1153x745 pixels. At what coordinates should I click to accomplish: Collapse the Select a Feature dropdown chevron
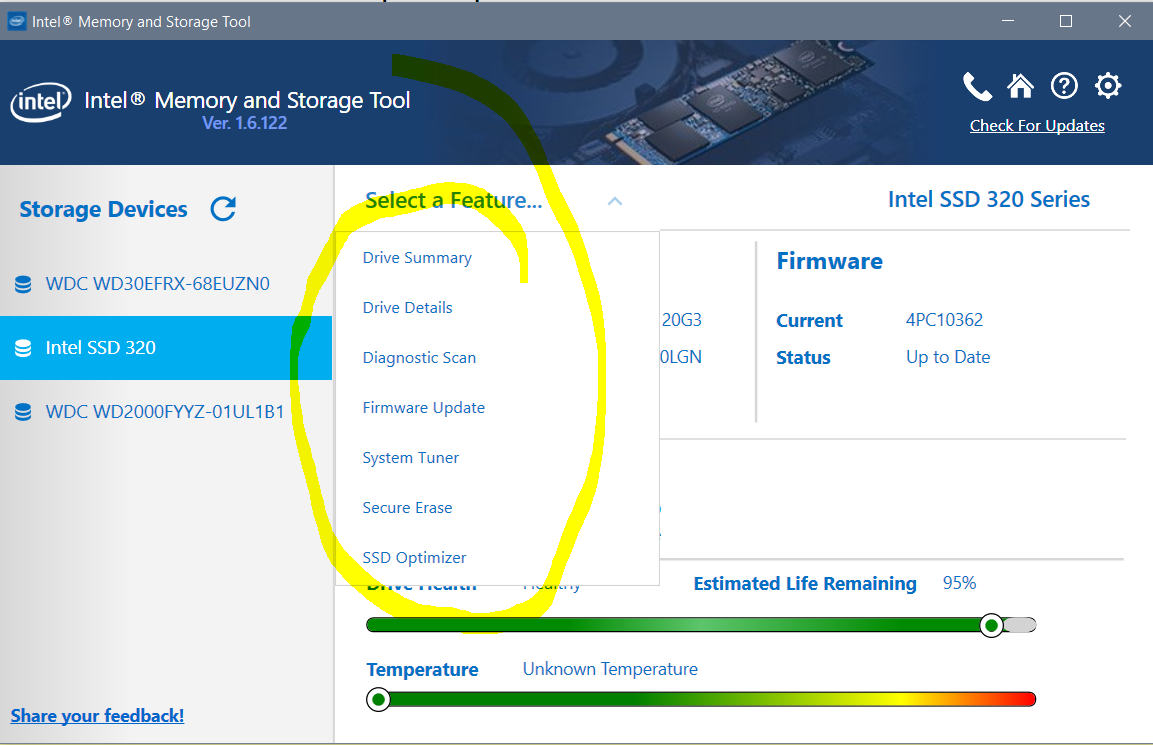[615, 201]
